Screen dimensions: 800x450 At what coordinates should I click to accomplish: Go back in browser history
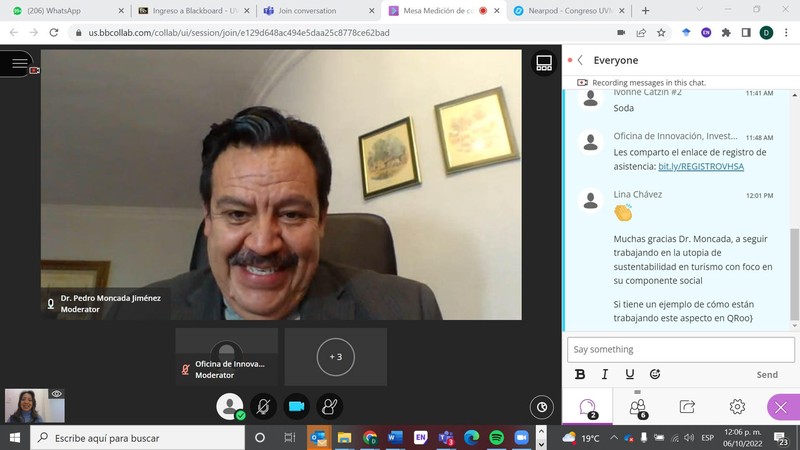pyautogui.click(x=14, y=33)
